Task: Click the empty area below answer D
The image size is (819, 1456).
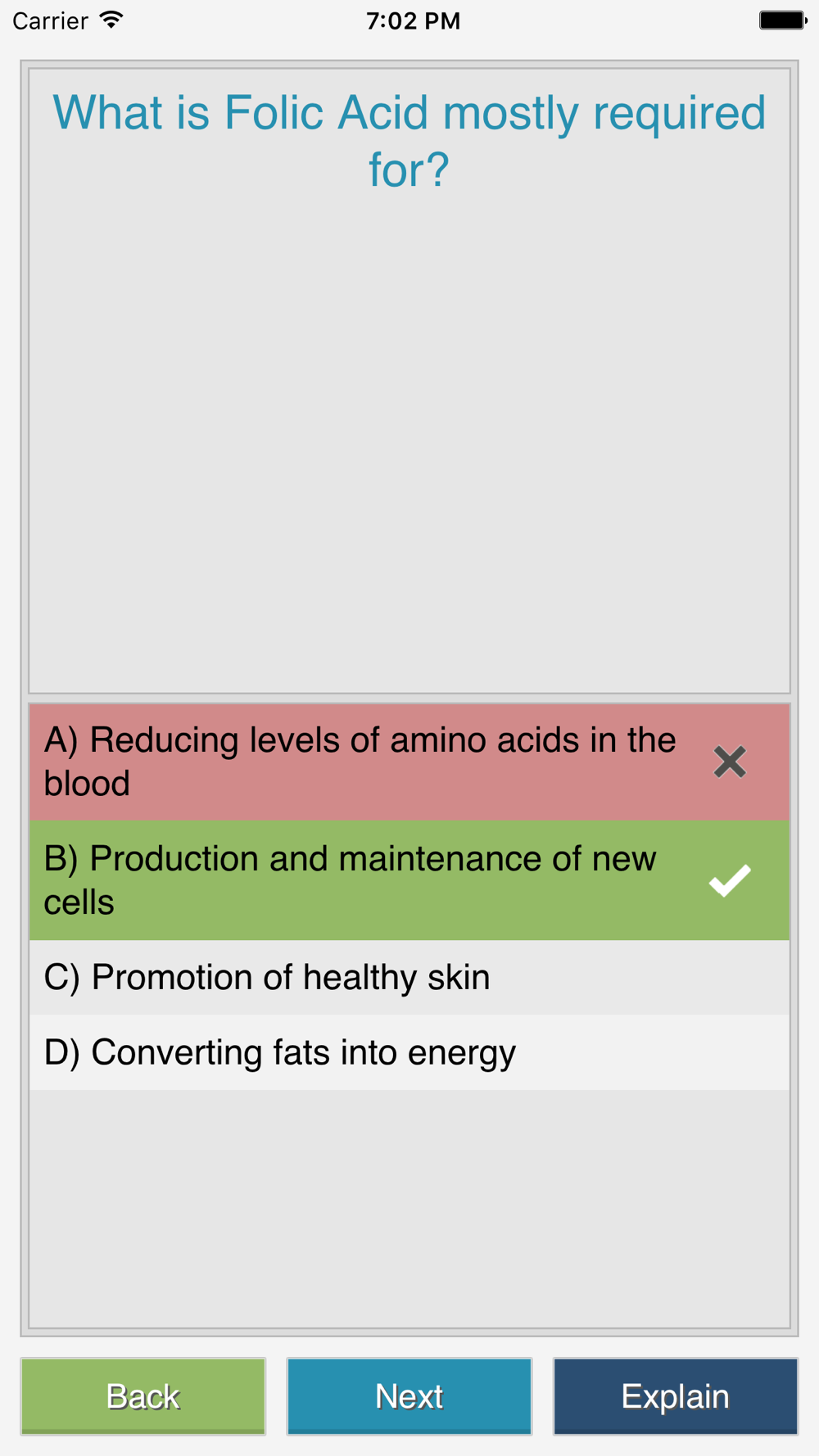Action: pos(409,1208)
